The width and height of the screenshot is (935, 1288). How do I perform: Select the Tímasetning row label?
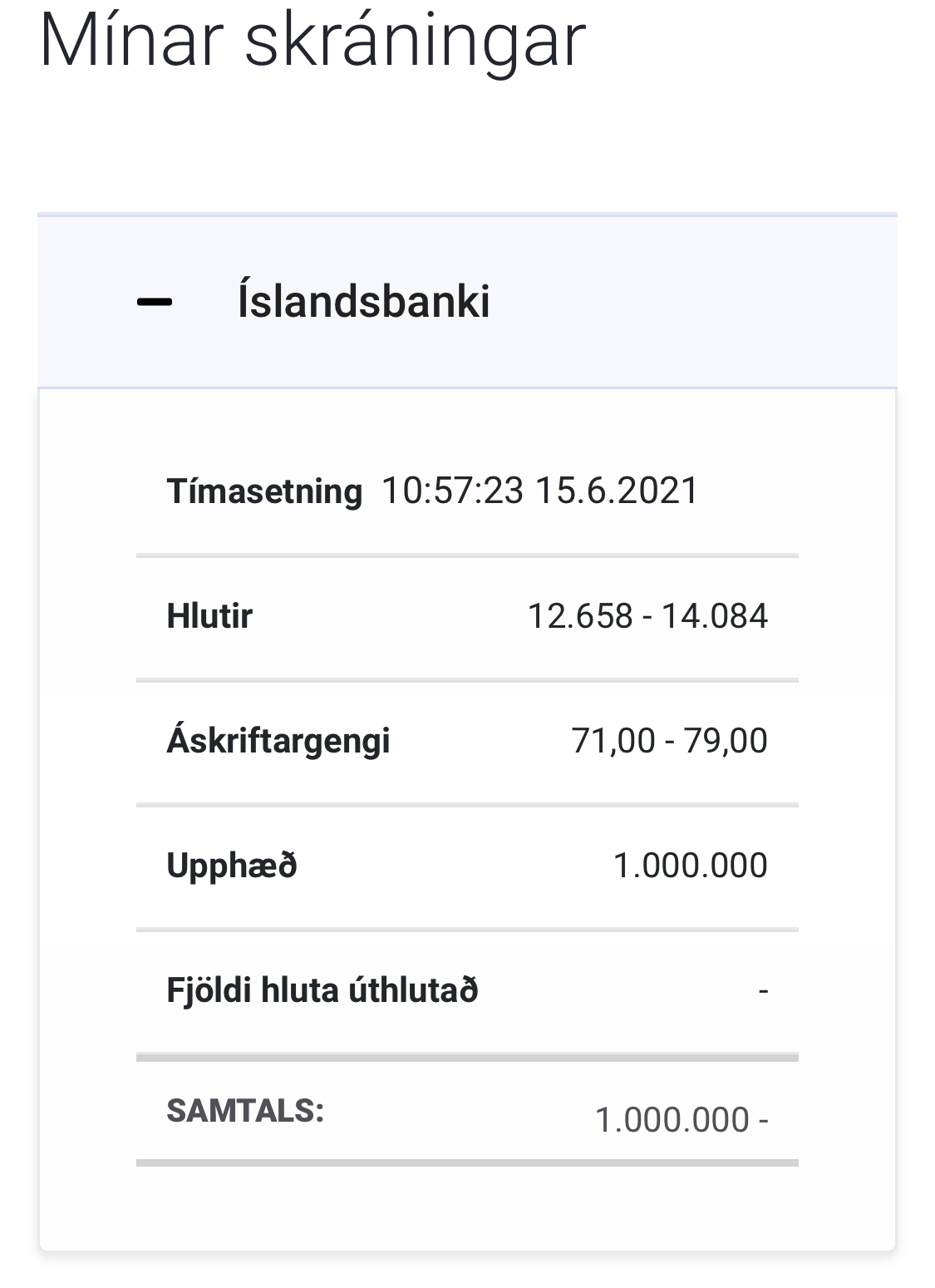264,491
